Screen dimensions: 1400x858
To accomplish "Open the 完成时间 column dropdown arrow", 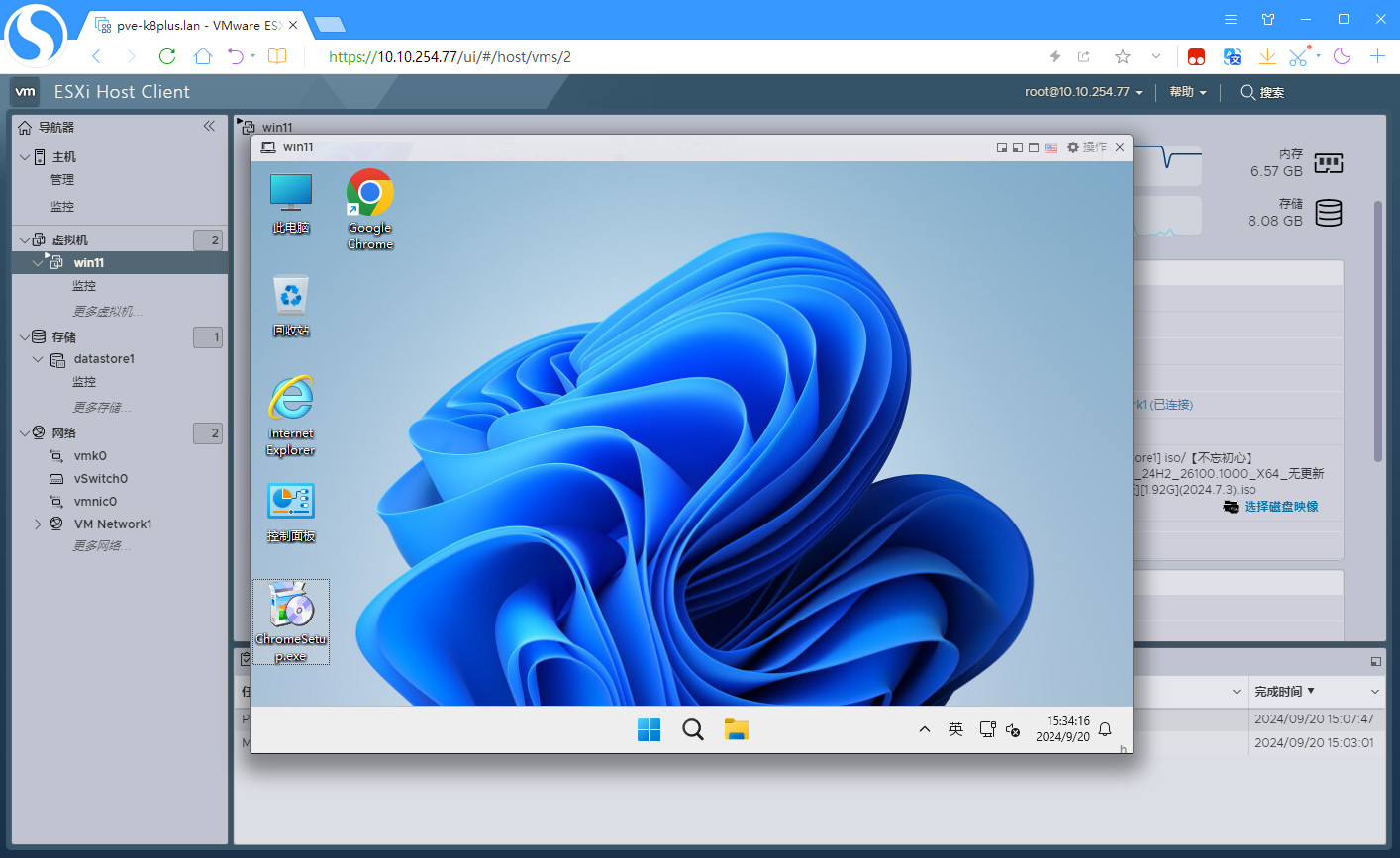I will (x=1375, y=691).
